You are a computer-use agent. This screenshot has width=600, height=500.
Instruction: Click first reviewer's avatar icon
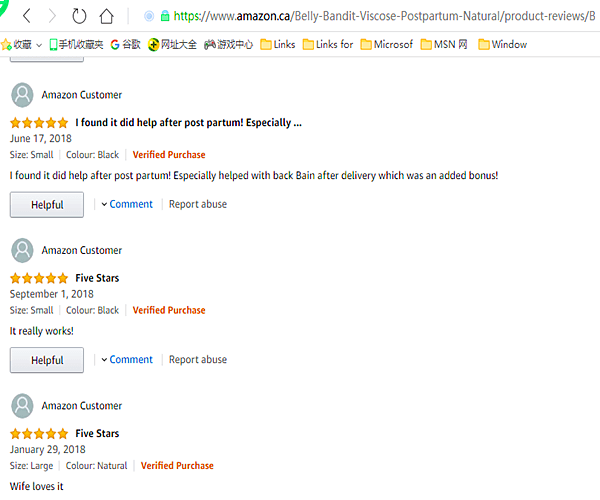tap(22, 95)
